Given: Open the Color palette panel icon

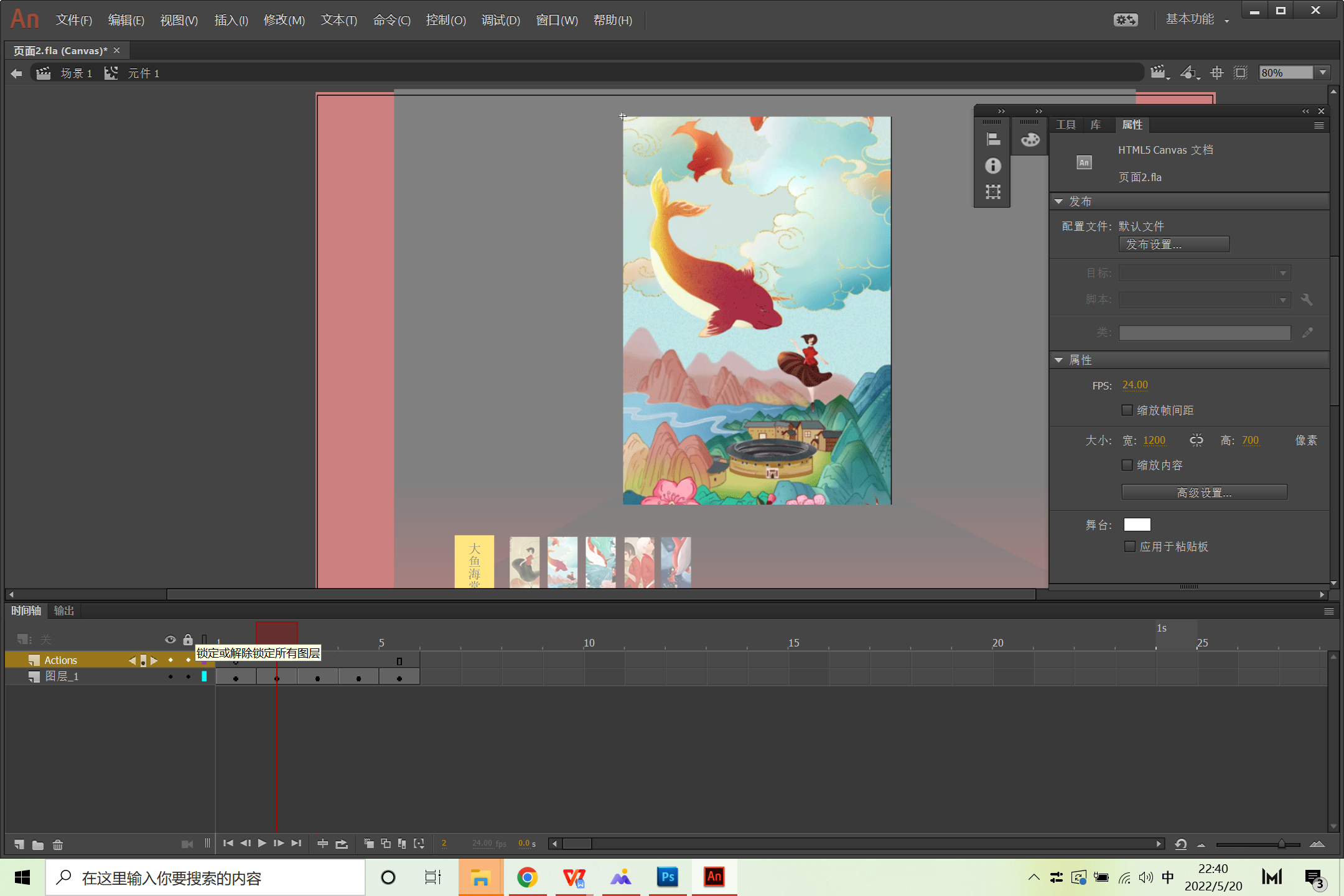Looking at the screenshot, I should pos(1030,139).
